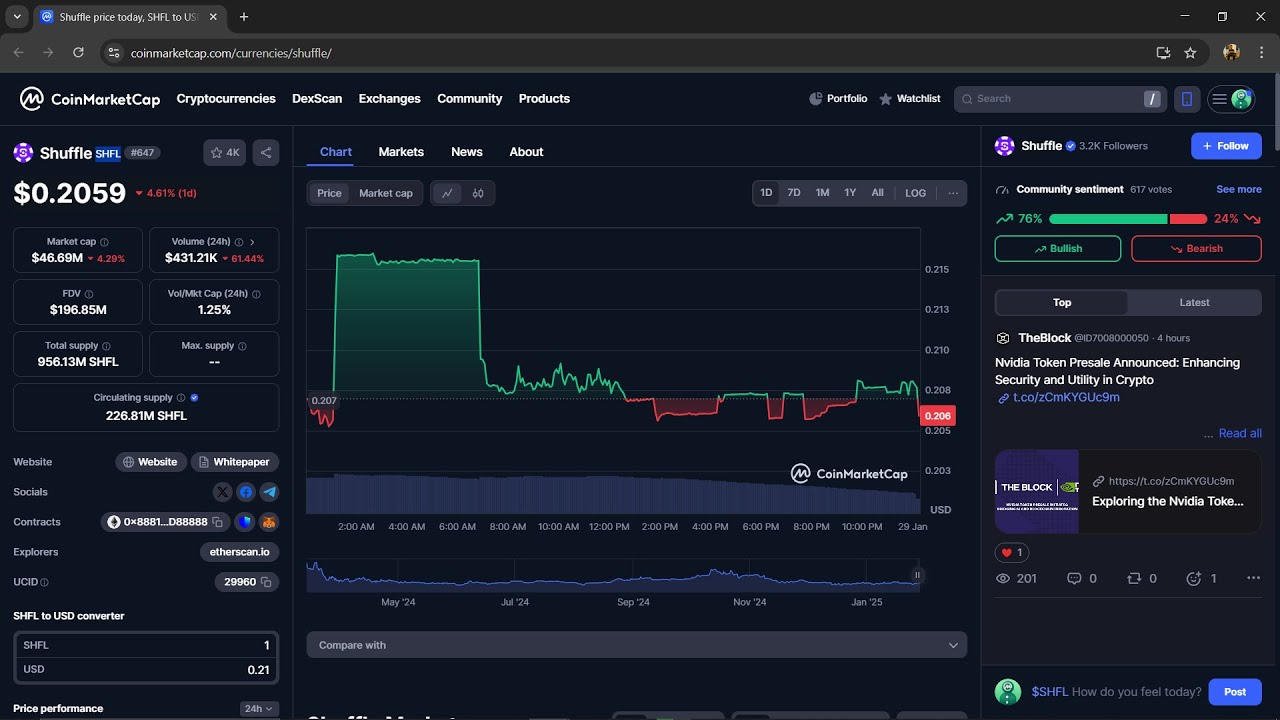Click See more community sentiment

click(x=1239, y=189)
